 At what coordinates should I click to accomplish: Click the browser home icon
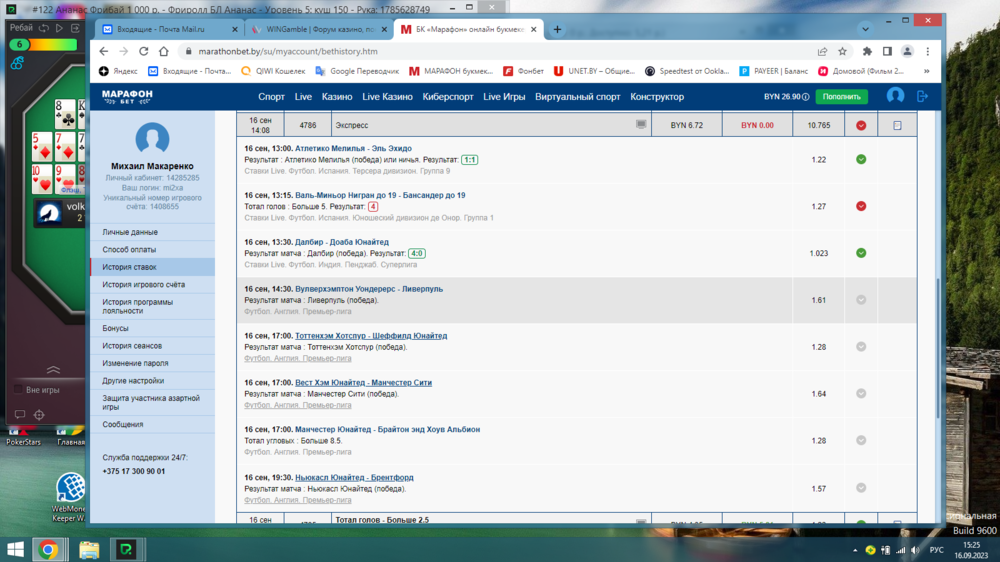click(164, 51)
